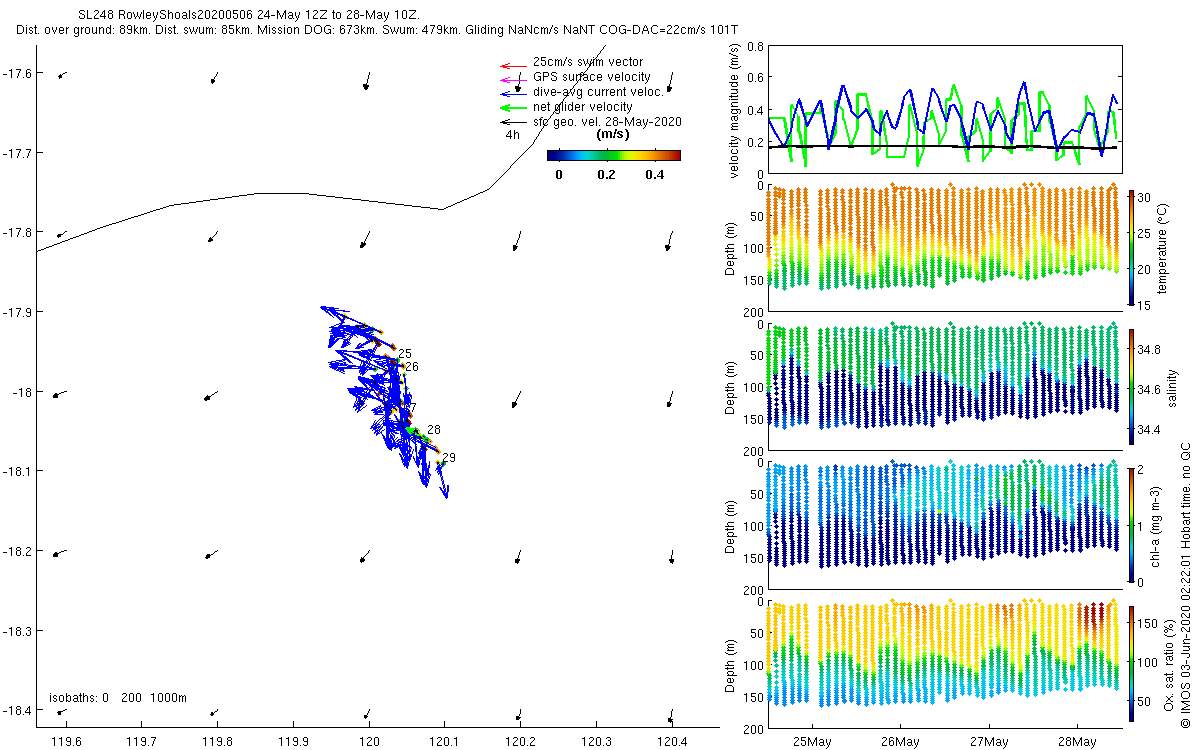Click the blue dive-avg current legend arrow

click(513, 94)
